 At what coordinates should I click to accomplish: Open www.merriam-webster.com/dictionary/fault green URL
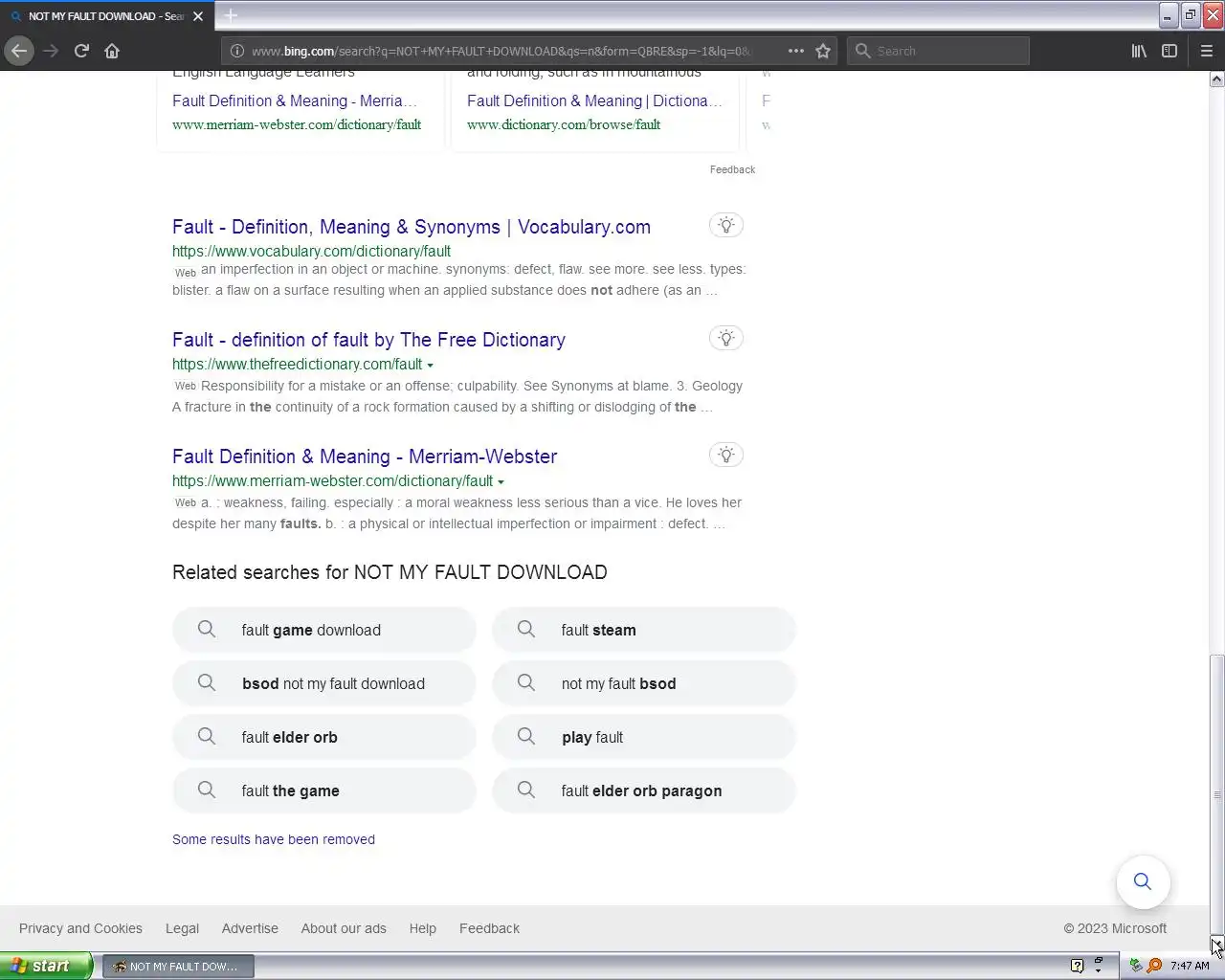click(297, 124)
